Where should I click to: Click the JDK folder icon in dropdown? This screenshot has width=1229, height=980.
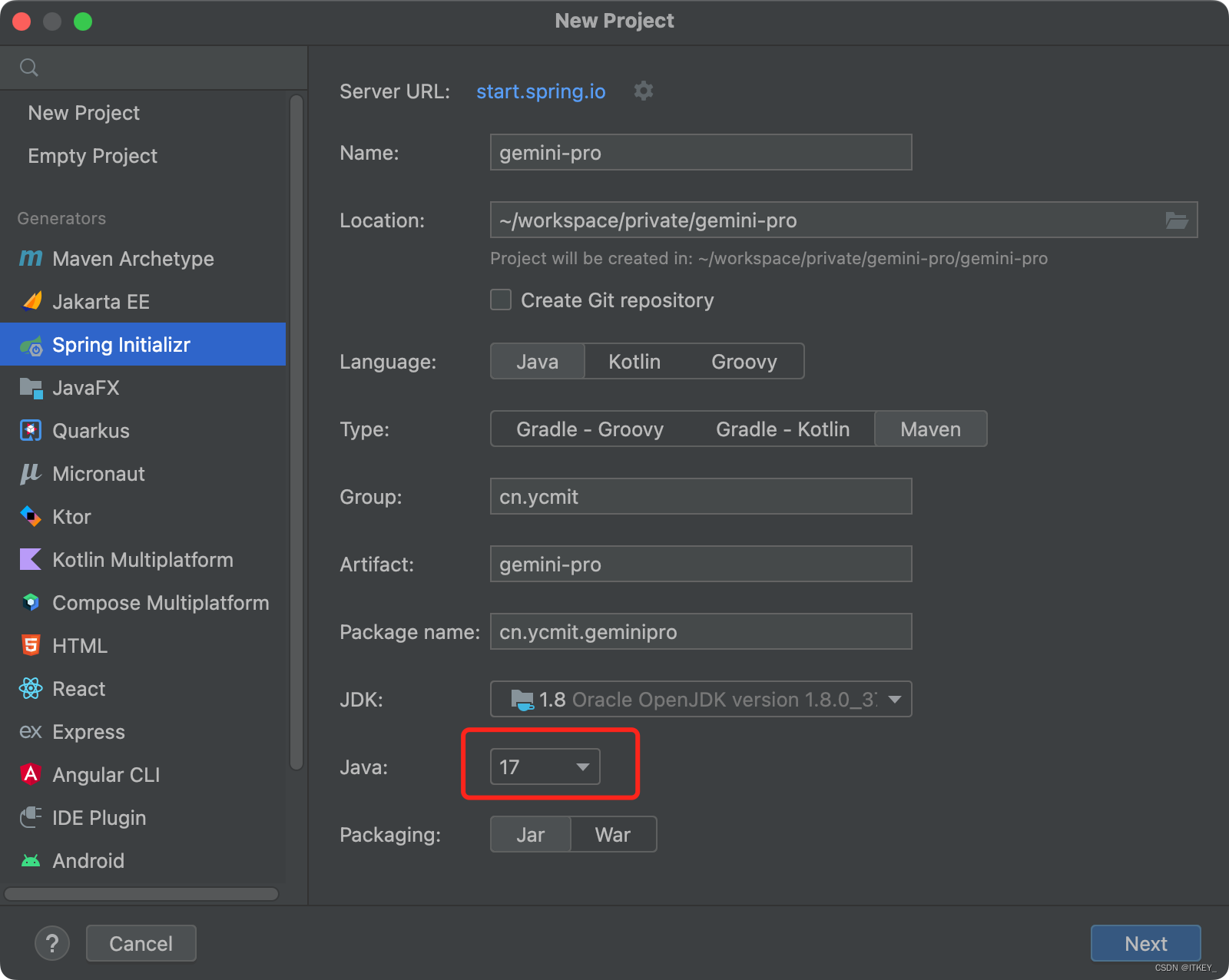522,700
